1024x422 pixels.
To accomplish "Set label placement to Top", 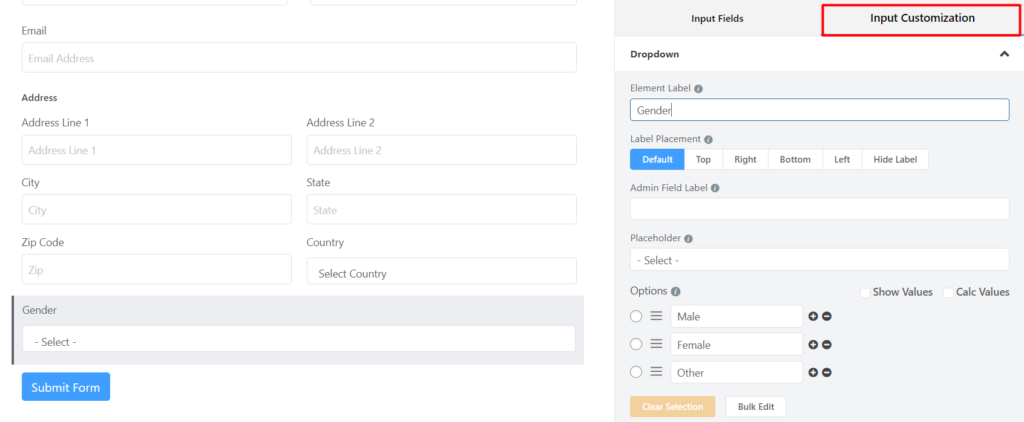I will tap(703, 159).
